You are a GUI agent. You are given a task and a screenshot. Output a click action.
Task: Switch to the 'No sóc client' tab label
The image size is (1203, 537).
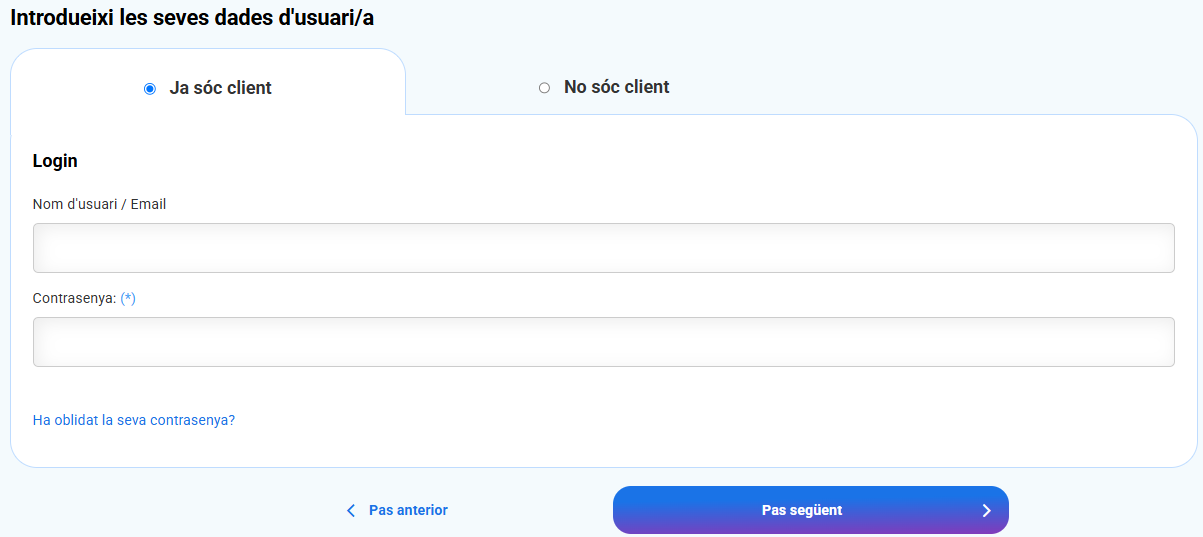point(616,87)
